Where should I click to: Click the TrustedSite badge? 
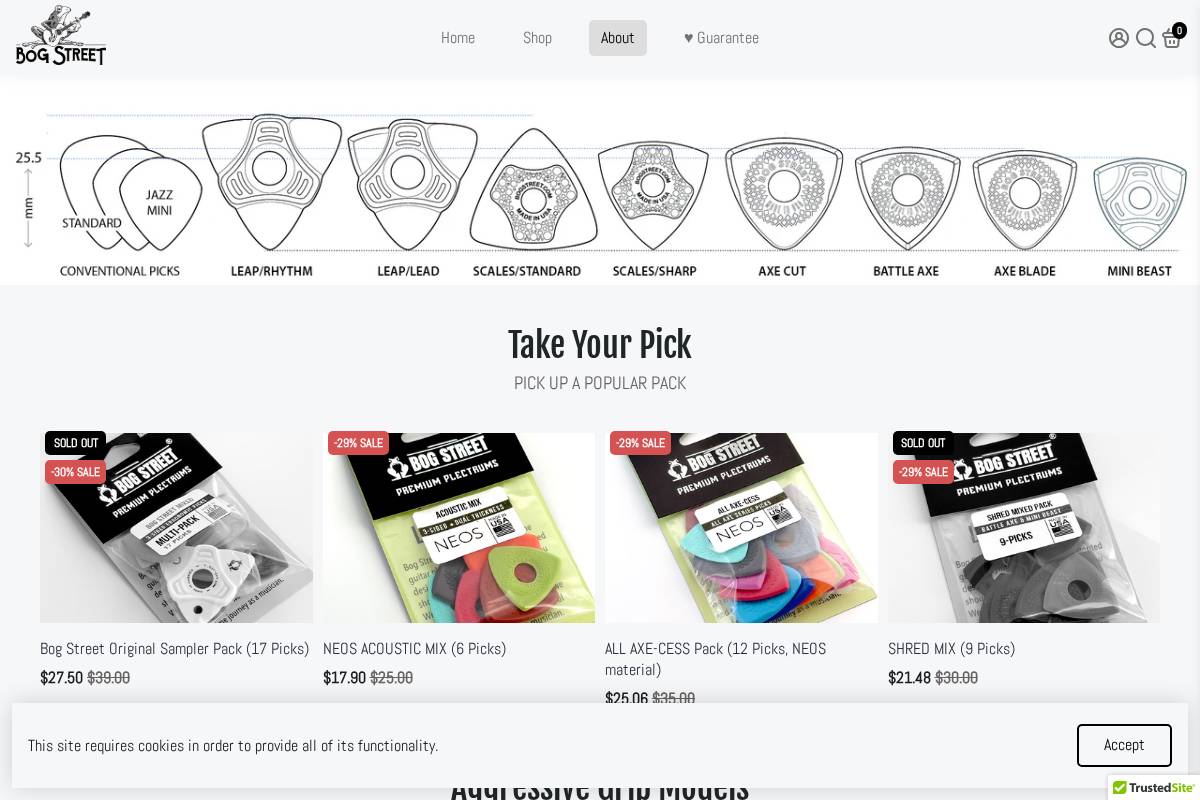coord(1154,787)
